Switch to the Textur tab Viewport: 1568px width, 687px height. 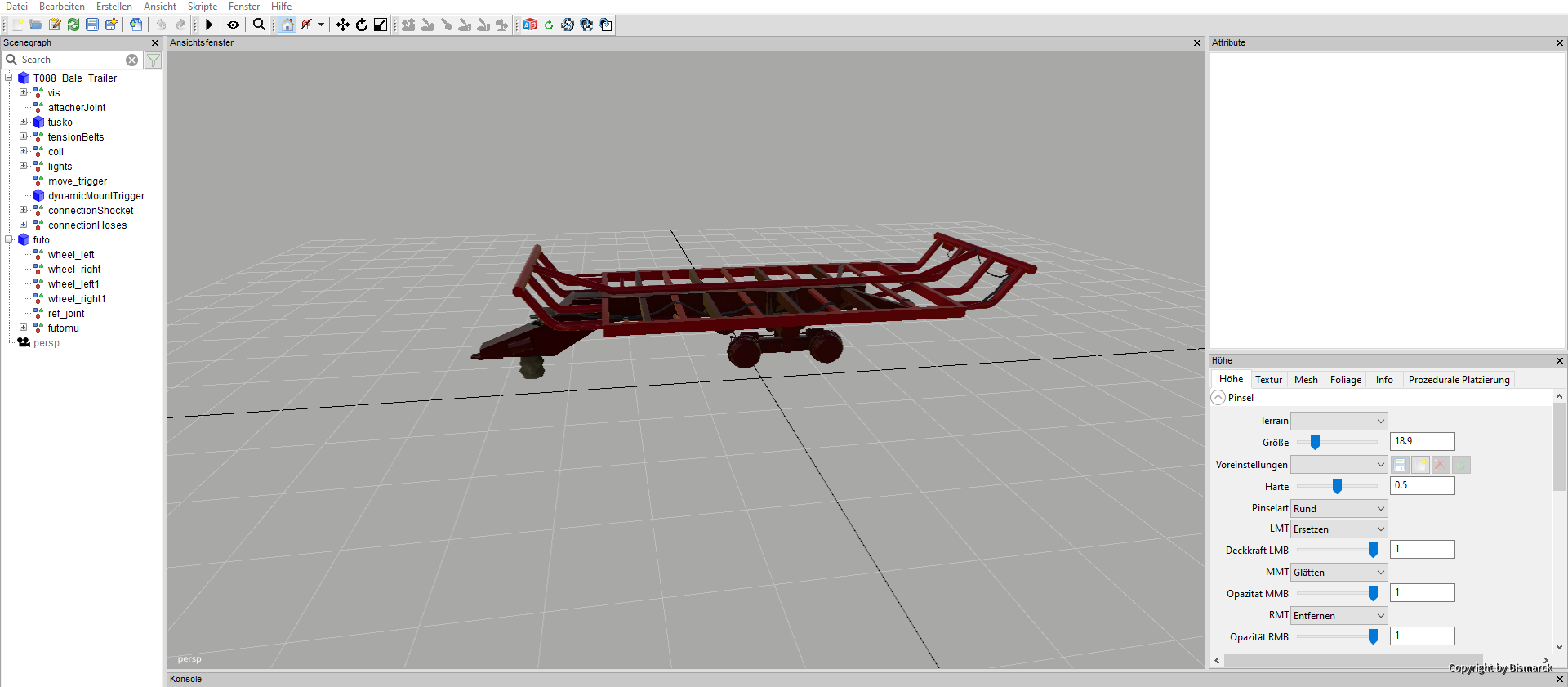[1268, 380]
